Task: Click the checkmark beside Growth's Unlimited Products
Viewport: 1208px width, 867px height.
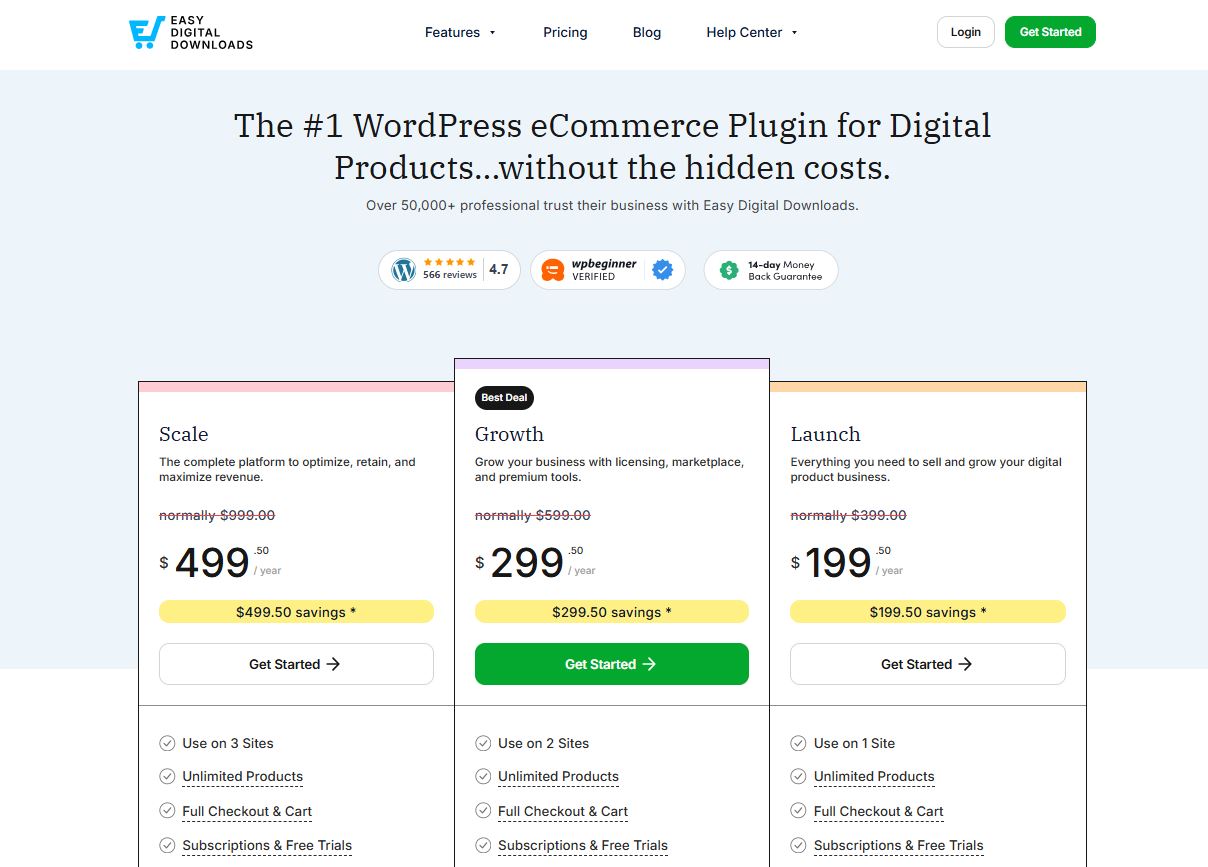Action: pyautogui.click(x=483, y=777)
